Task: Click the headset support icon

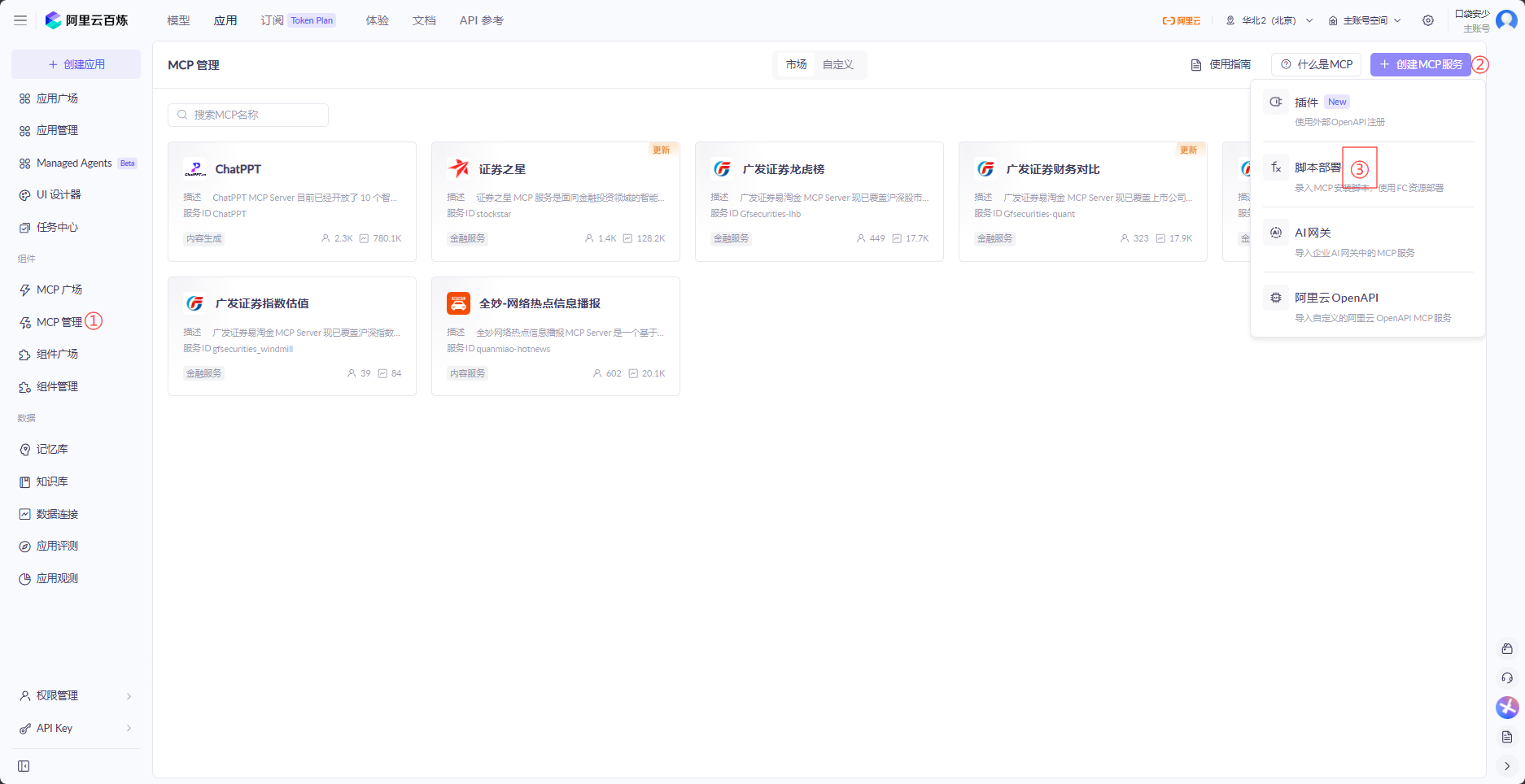Action: pyautogui.click(x=1507, y=677)
